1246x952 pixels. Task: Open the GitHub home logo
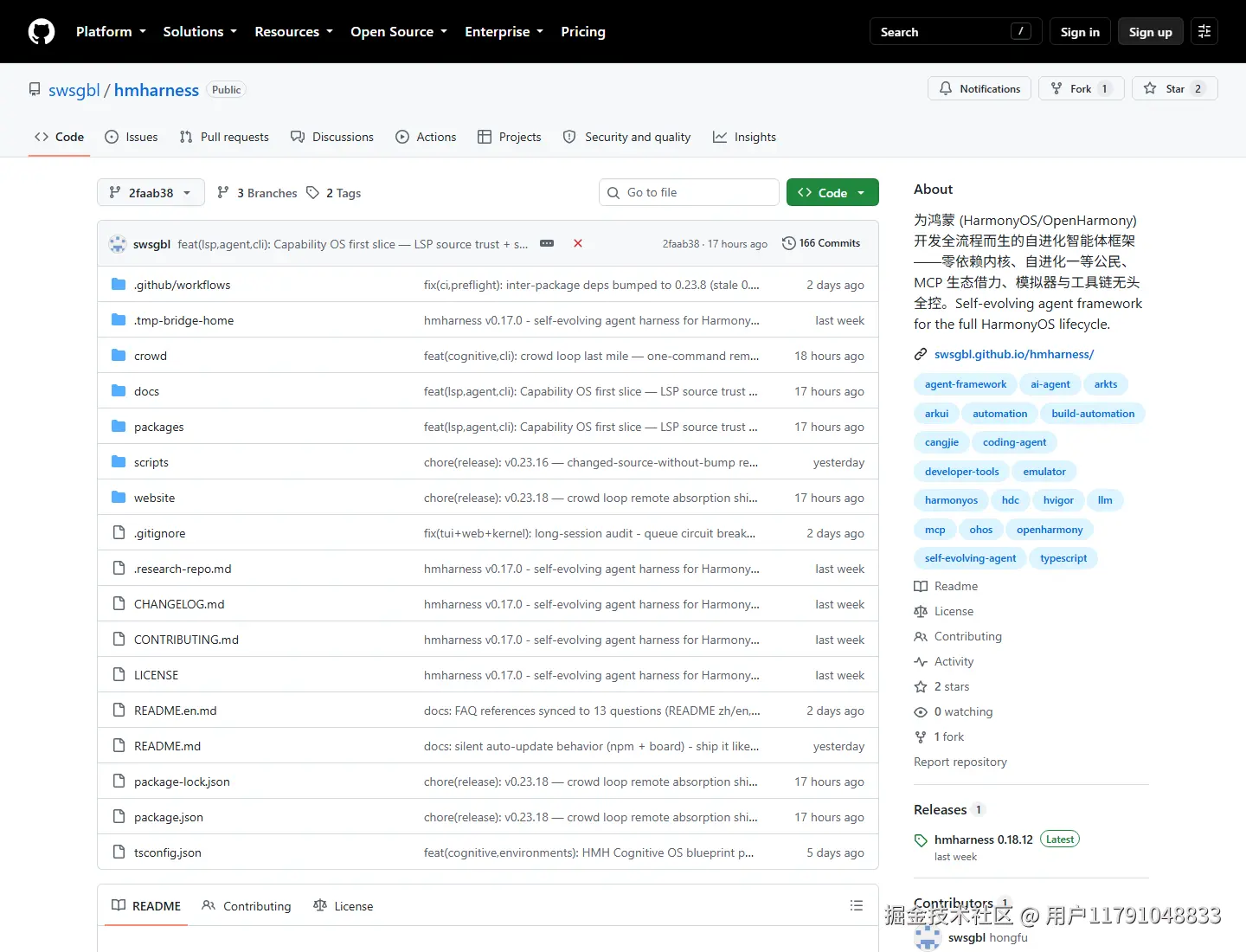[42, 32]
